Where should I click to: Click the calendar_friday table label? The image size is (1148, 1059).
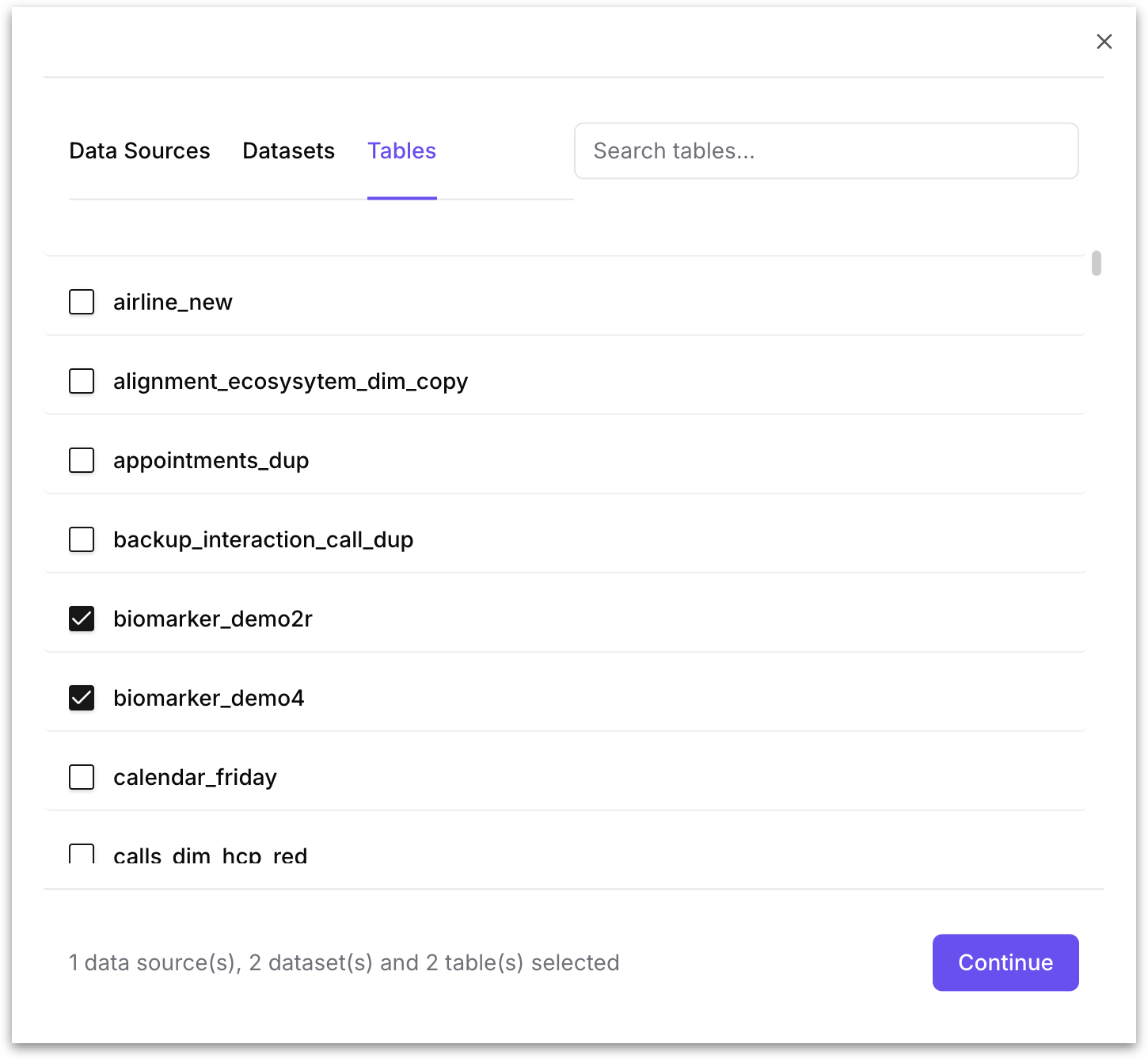tap(195, 777)
